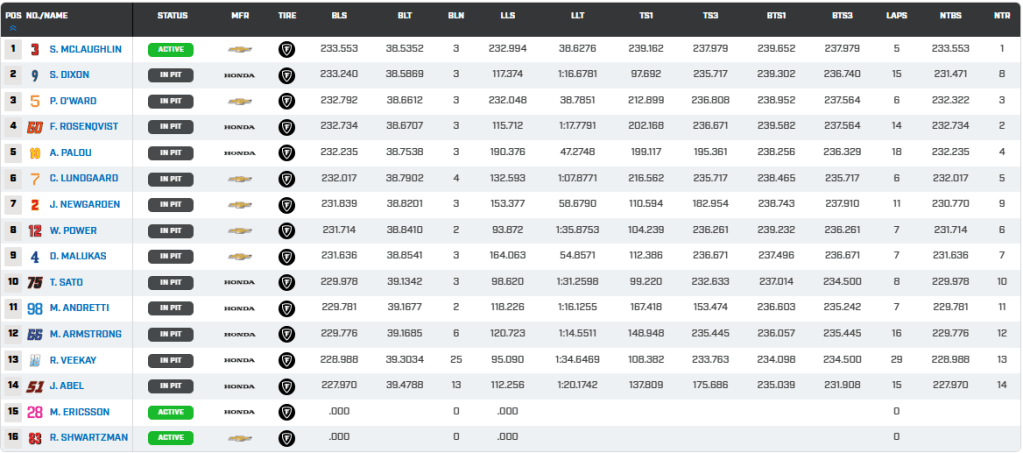
Task: Open P. O'Ward driver link
Action: tap(73, 101)
